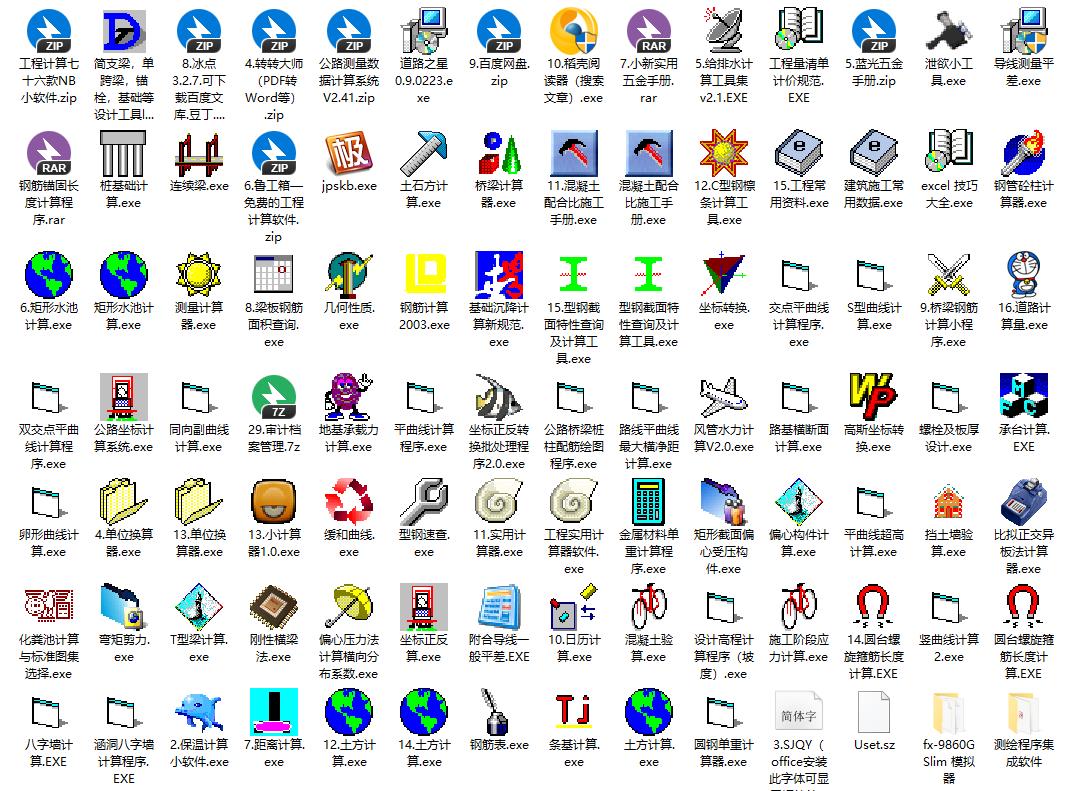1071x791 pixels.
Task: Click 7.小新实用五金手册.rar archive file
Action: [649, 31]
